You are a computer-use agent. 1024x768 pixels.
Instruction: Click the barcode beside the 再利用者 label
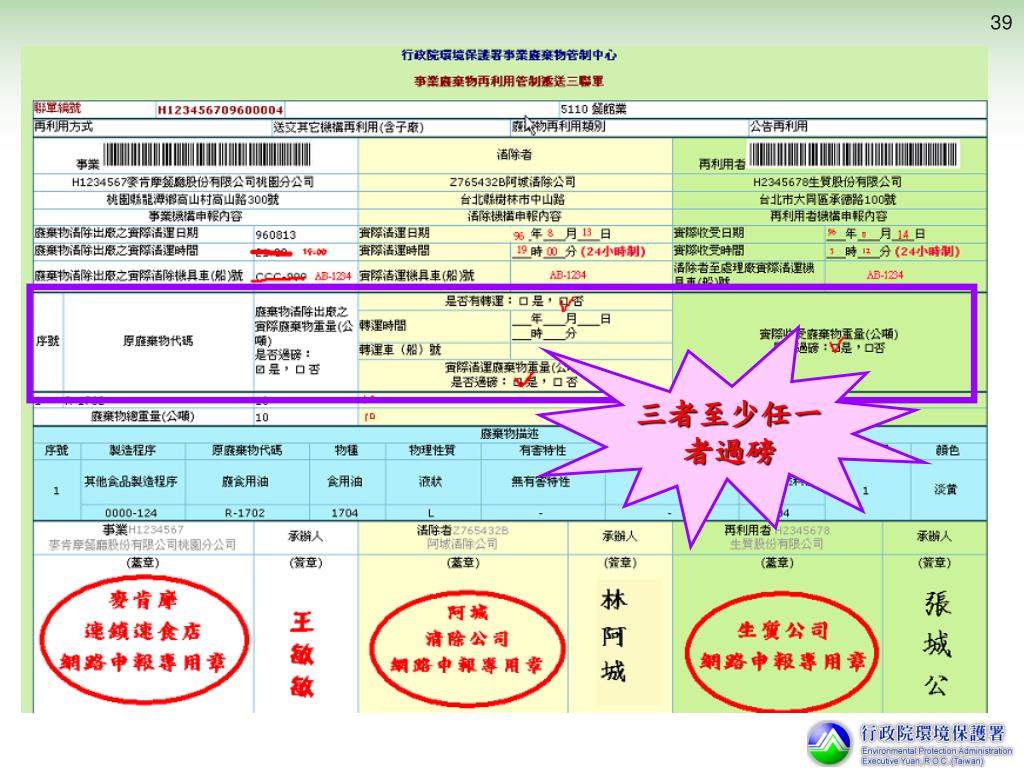[x=853, y=155]
